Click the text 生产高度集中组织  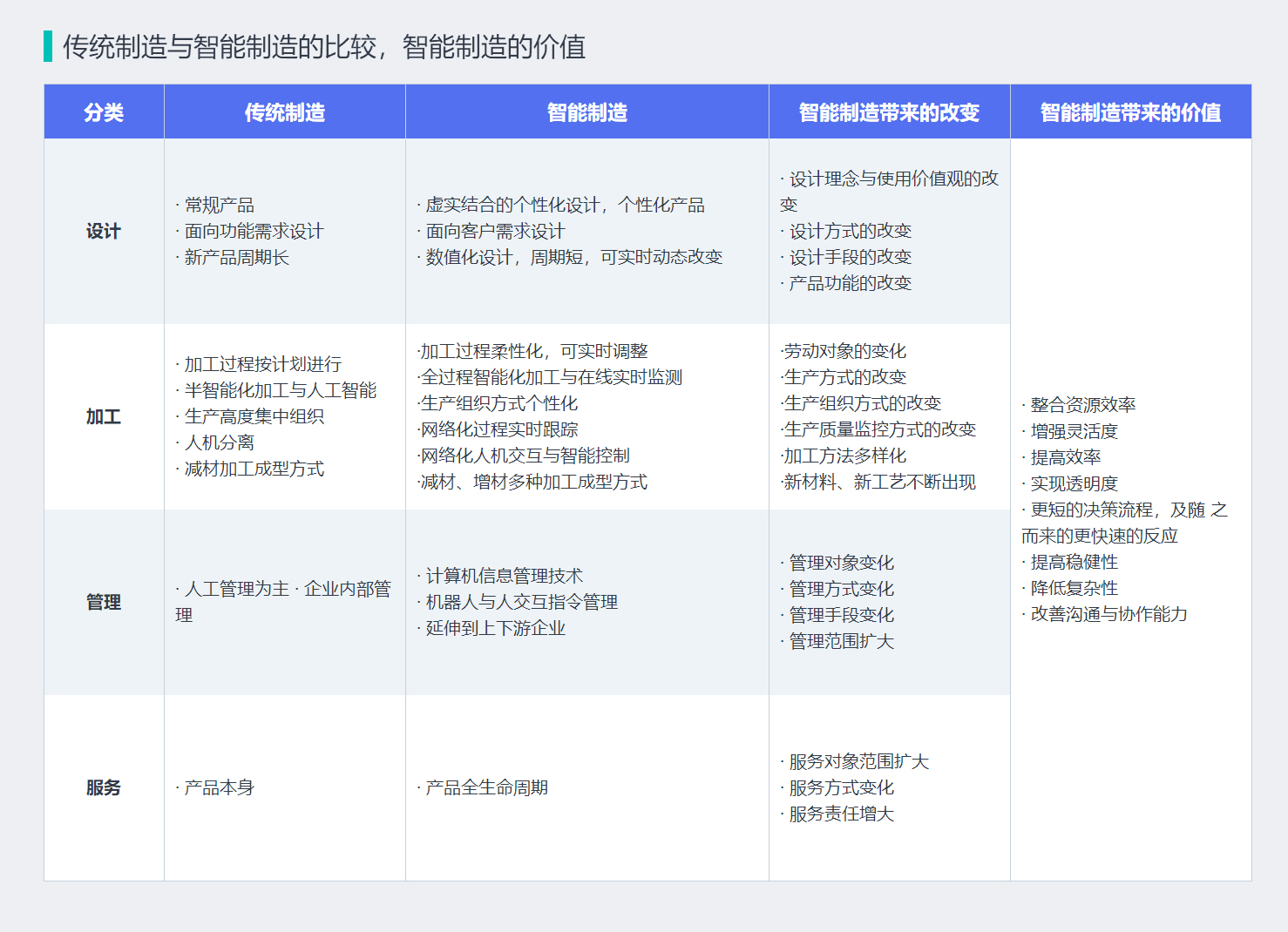(x=250, y=417)
